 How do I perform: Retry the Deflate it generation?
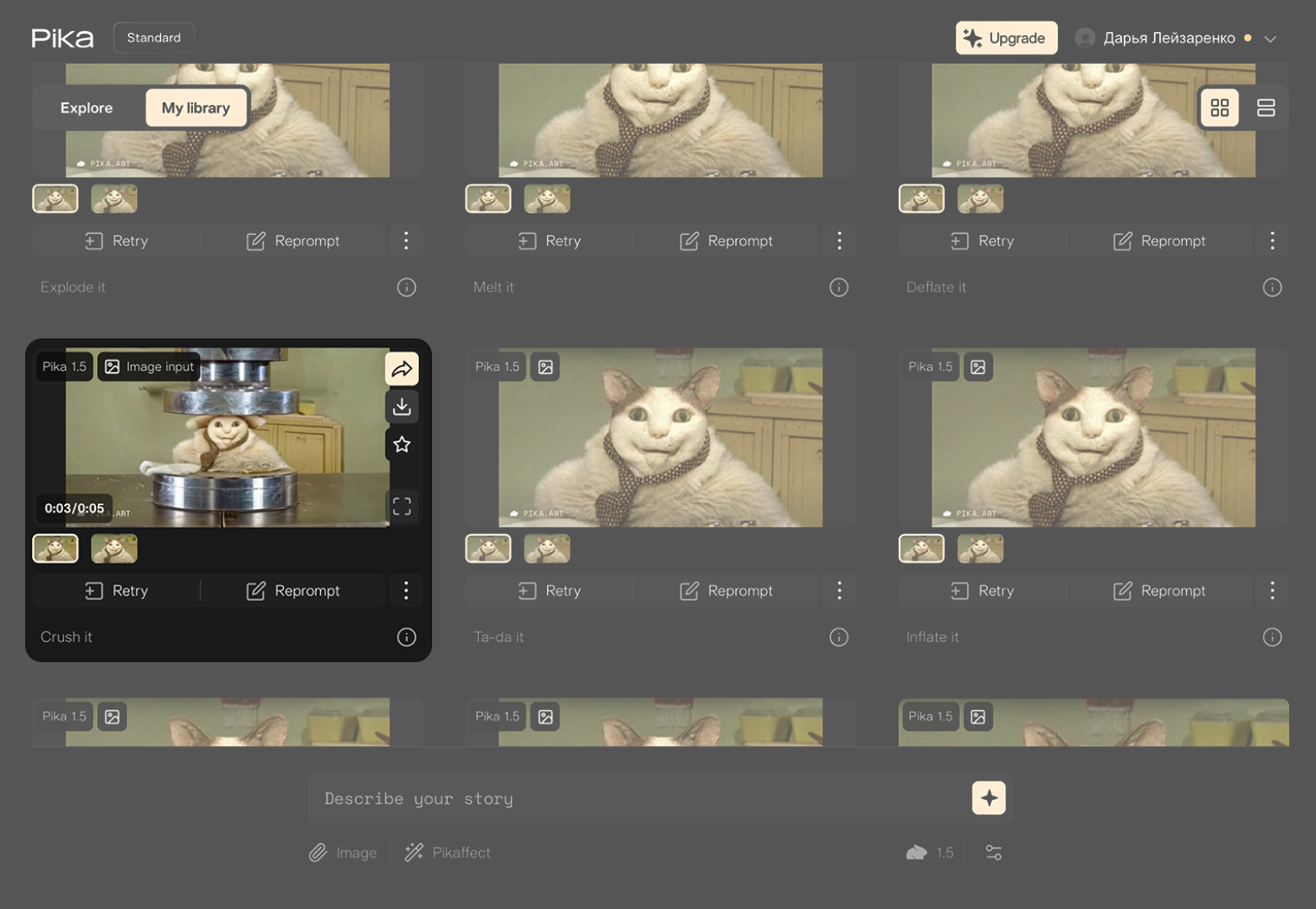pos(983,241)
